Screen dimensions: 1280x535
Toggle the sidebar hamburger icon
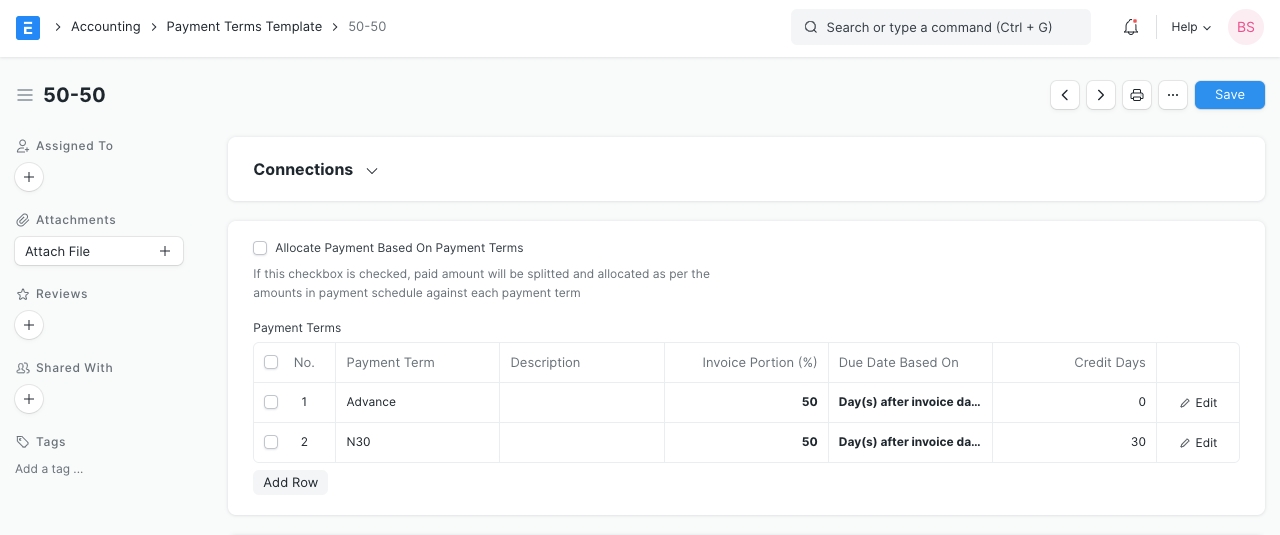[x=25, y=95]
